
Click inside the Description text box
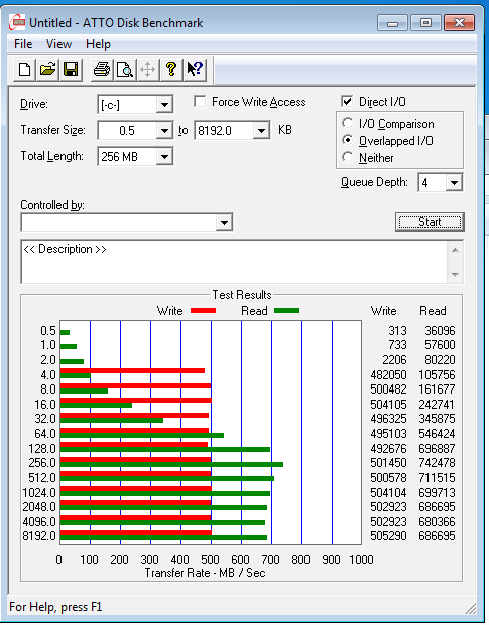pyautogui.click(x=234, y=262)
